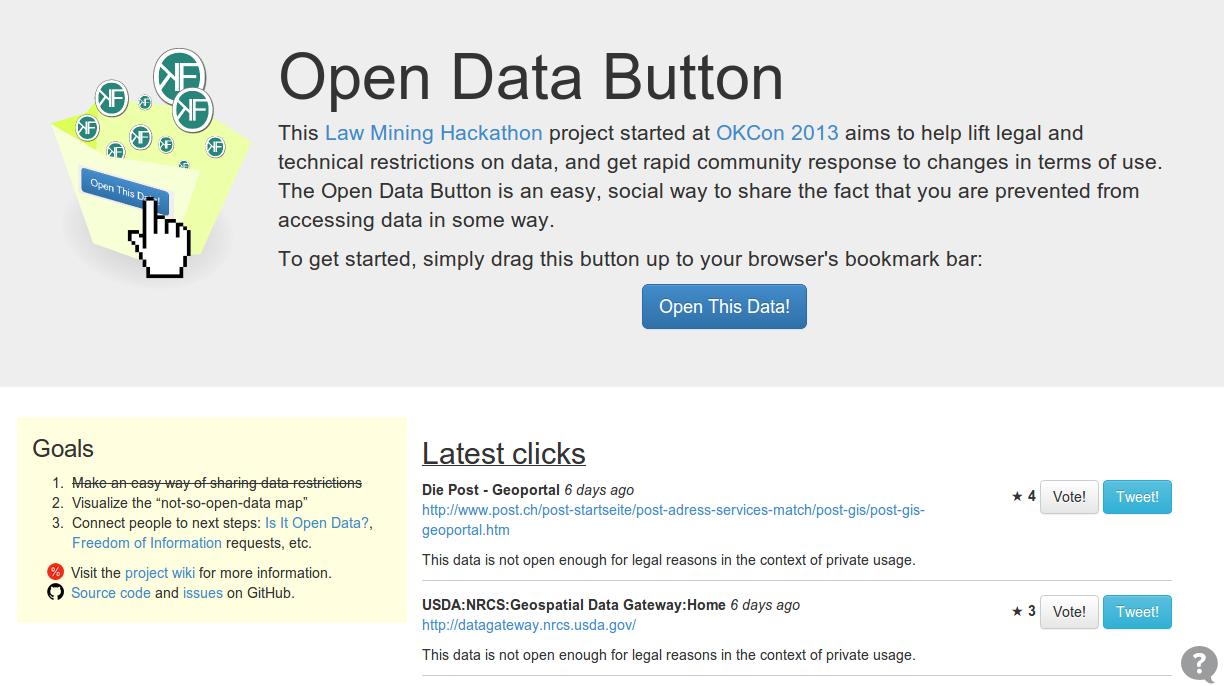Click the red project wiki icon
The height and width of the screenshot is (686, 1224).
(x=55, y=572)
